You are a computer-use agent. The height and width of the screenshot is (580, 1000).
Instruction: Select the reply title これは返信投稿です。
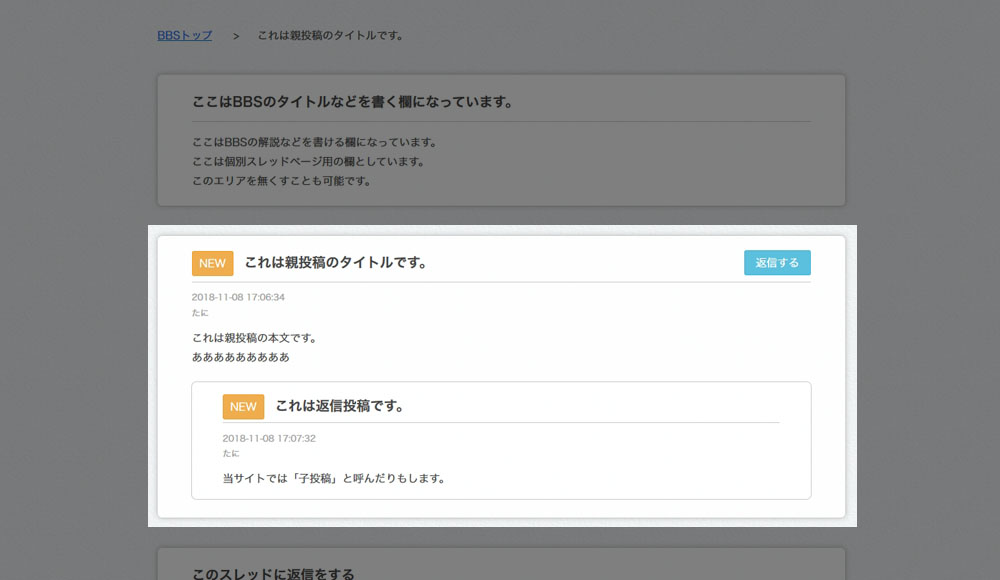341,406
